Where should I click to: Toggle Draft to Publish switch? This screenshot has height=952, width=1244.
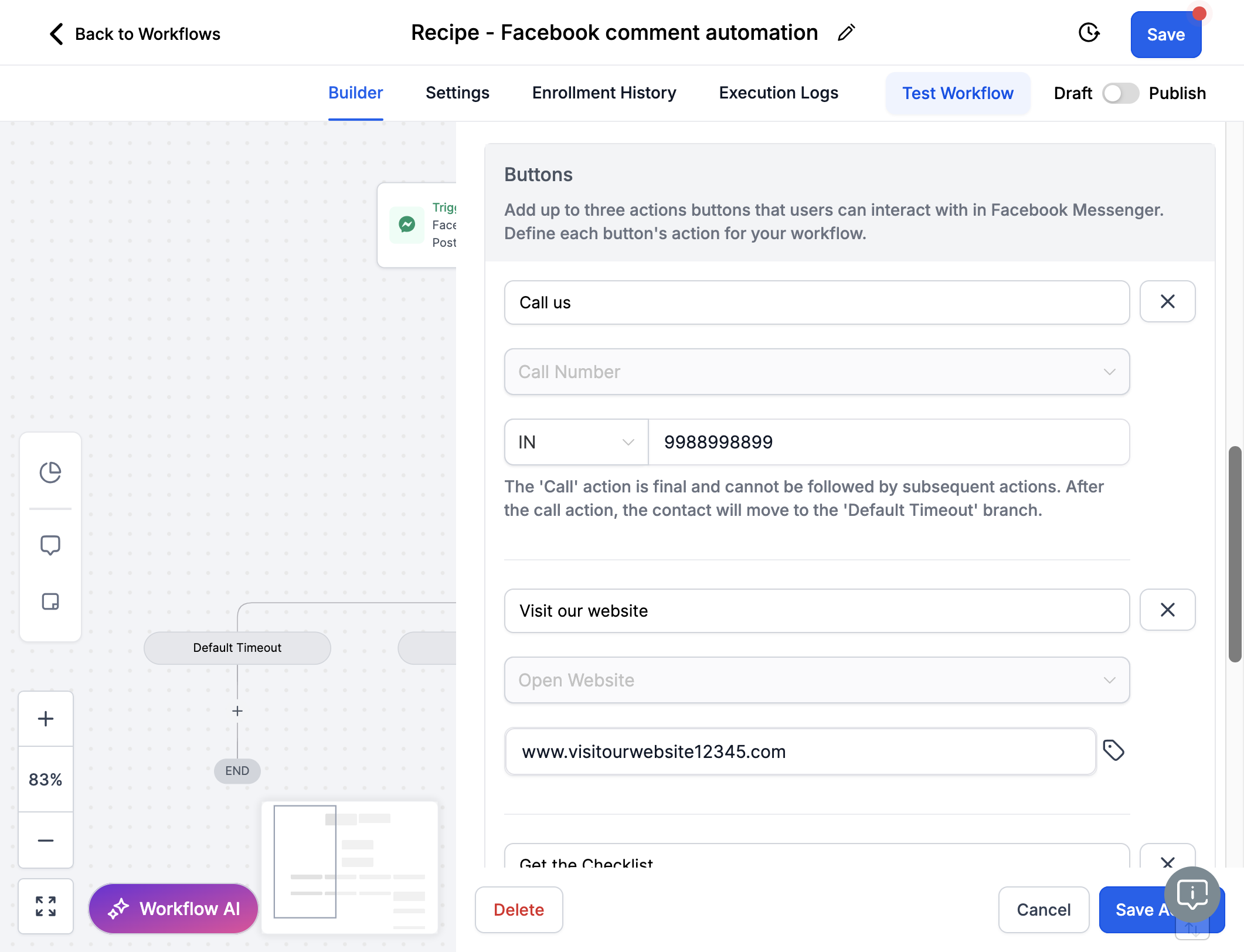click(1120, 93)
